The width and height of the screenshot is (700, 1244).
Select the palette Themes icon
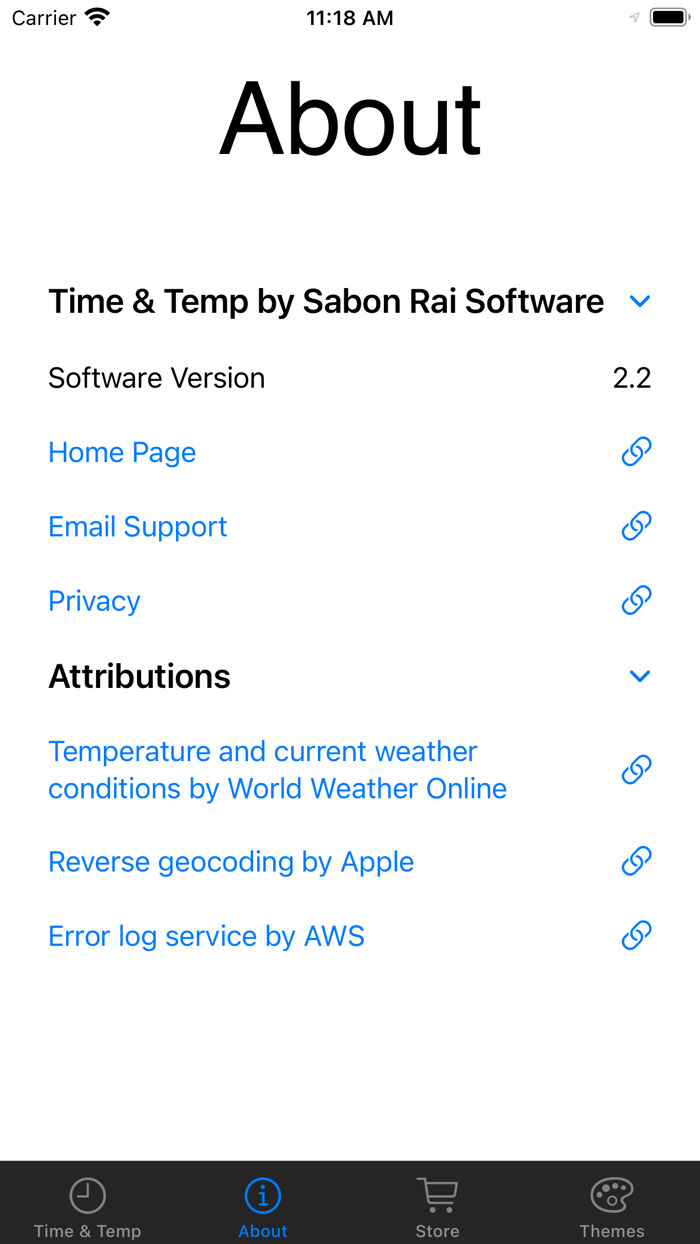pos(611,1193)
